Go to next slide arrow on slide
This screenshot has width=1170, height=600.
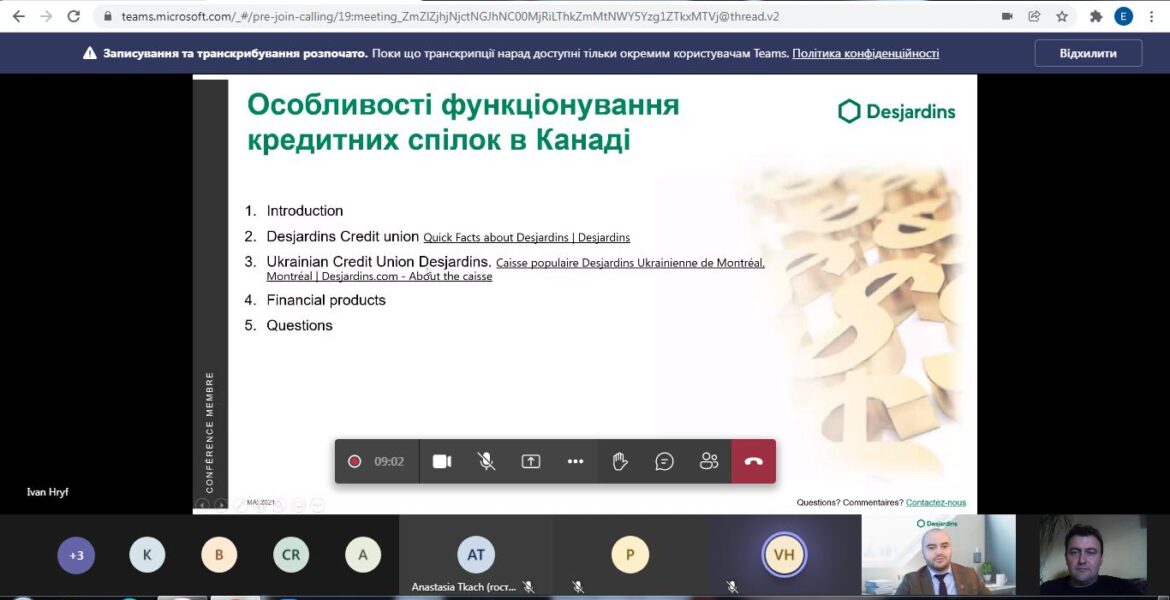point(221,504)
